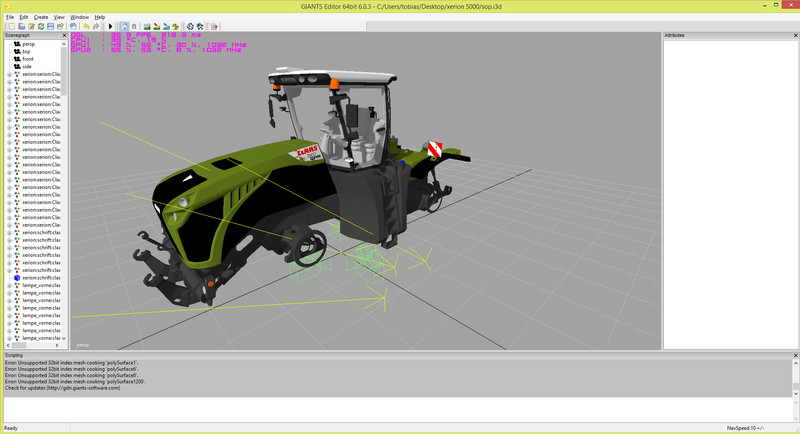The width and height of the screenshot is (800, 434).
Task: Expand the last lampe_vorne tree node
Action: click(x=9, y=338)
